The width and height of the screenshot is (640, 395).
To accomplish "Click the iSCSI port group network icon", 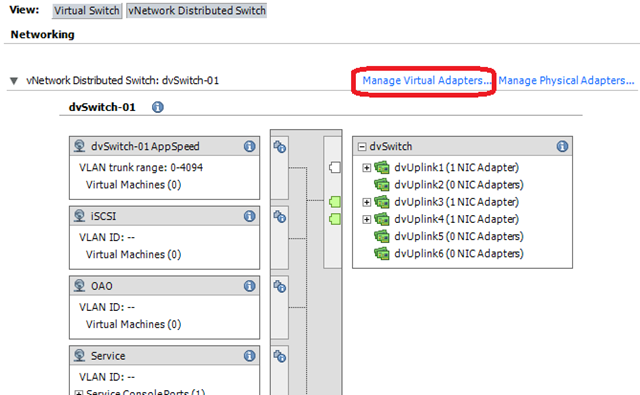I will tap(79, 216).
